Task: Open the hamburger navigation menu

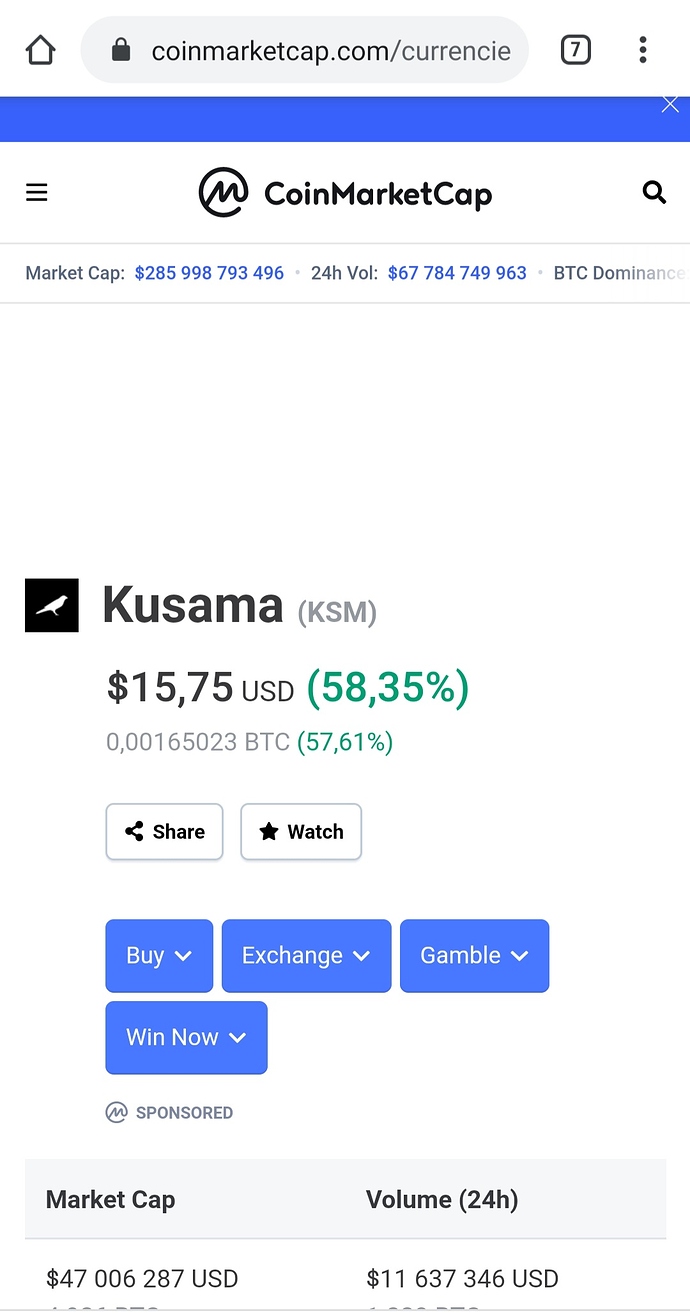Action: point(37,193)
